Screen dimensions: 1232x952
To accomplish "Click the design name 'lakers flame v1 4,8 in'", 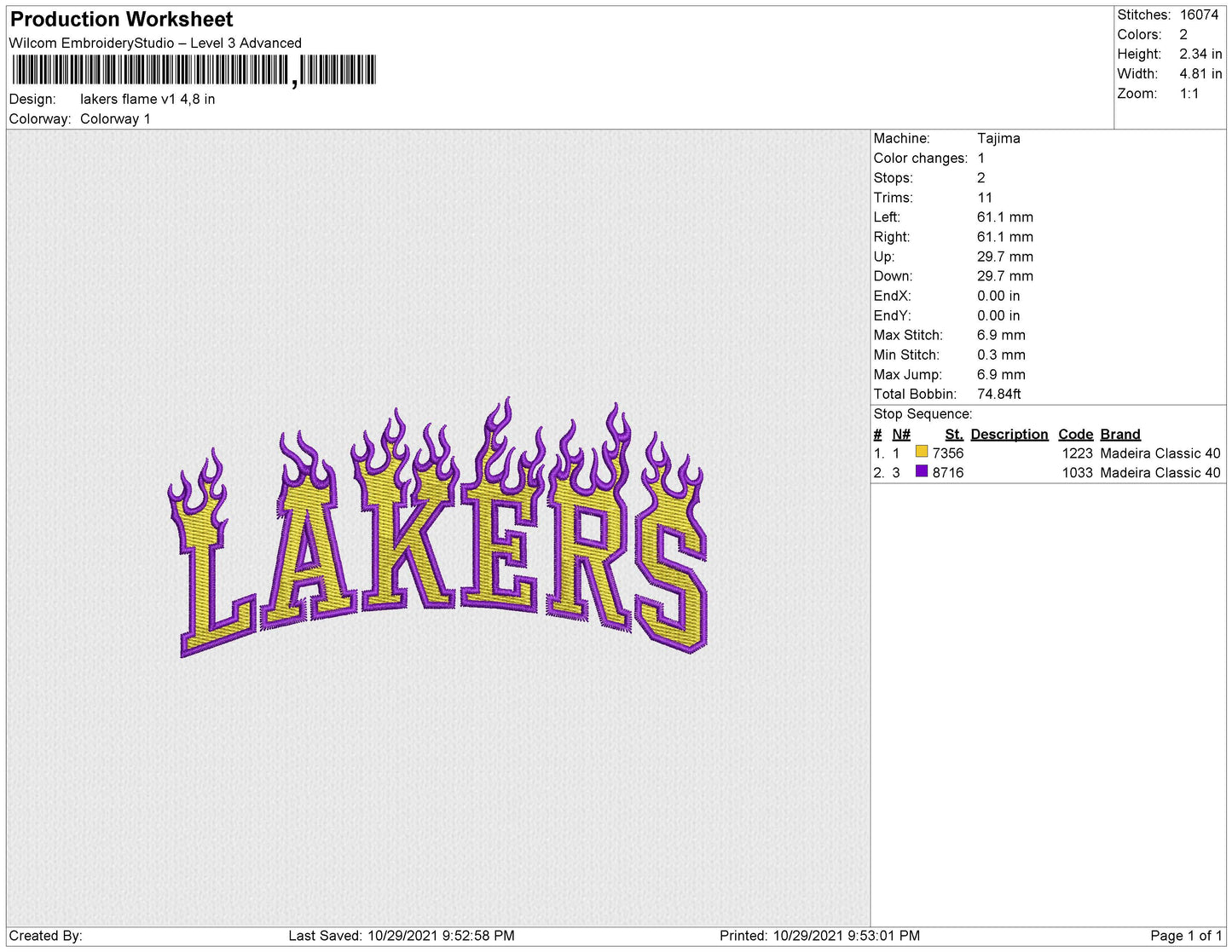I will [147, 100].
